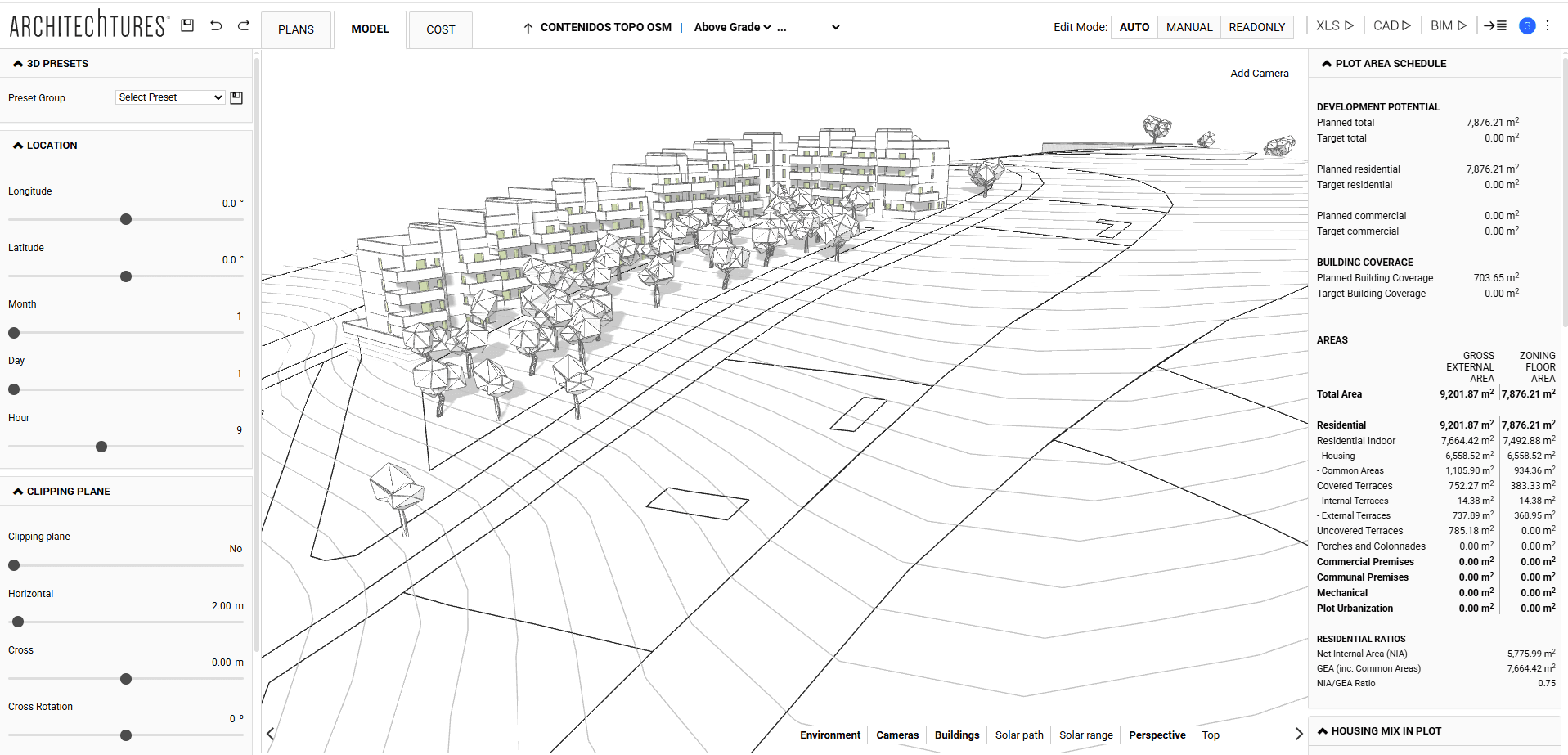Open the Above Grade dropdown
This screenshot has height=755, width=1568.
pos(733,26)
